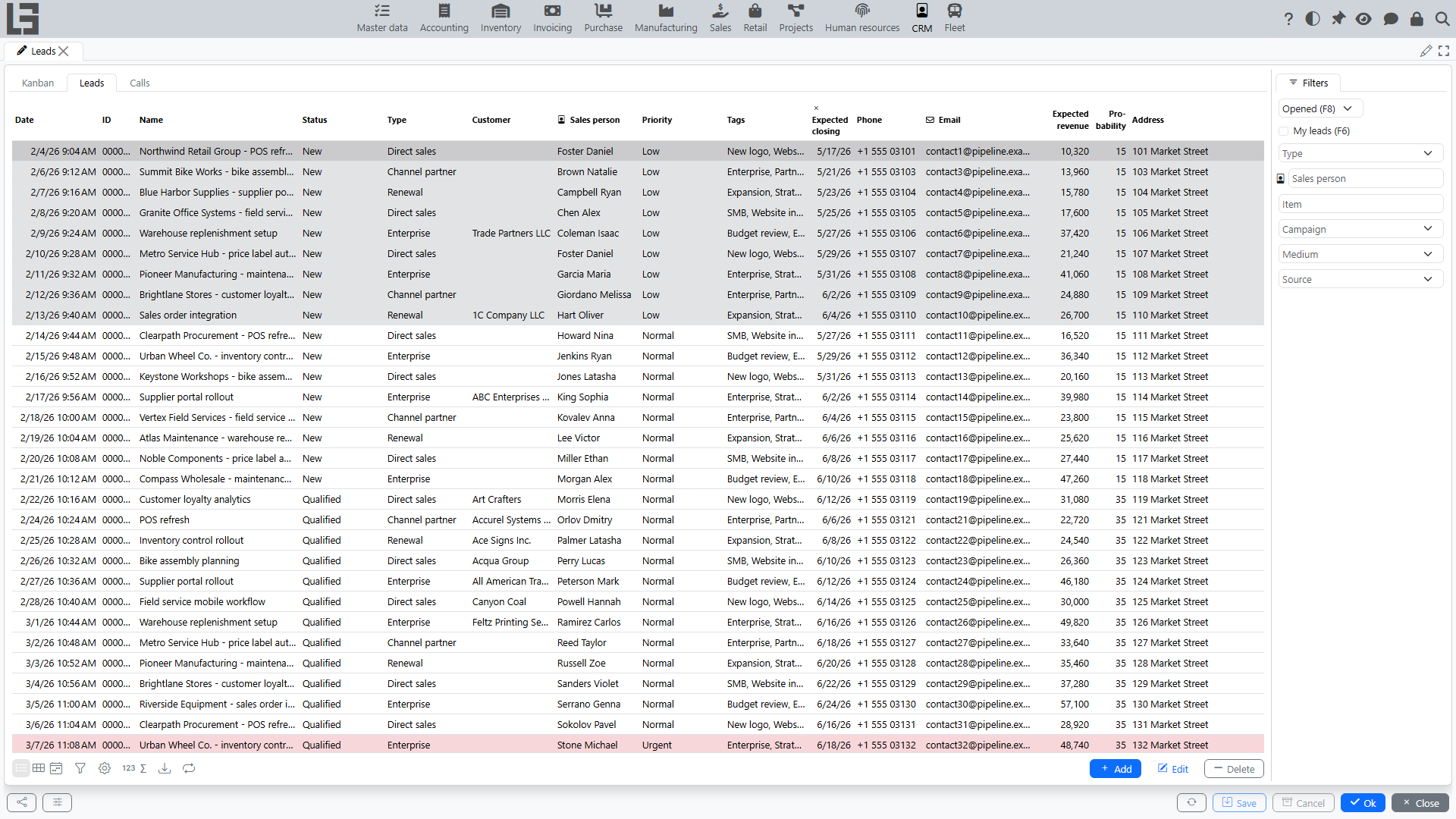Switch to grid table view icon
The width and height of the screenshot is (1456, 819).
[39, 768]
